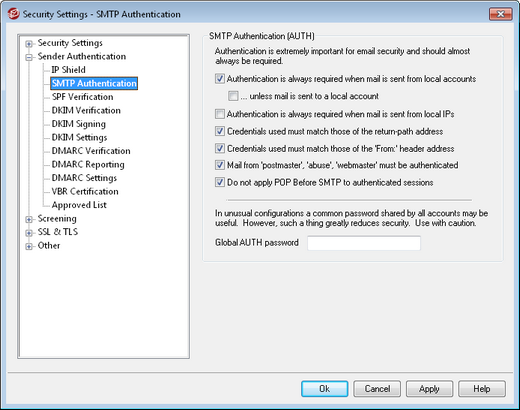This screenshot has height=410, width=520.
Task: Open DKIM Signing settings
Action: 79,124
